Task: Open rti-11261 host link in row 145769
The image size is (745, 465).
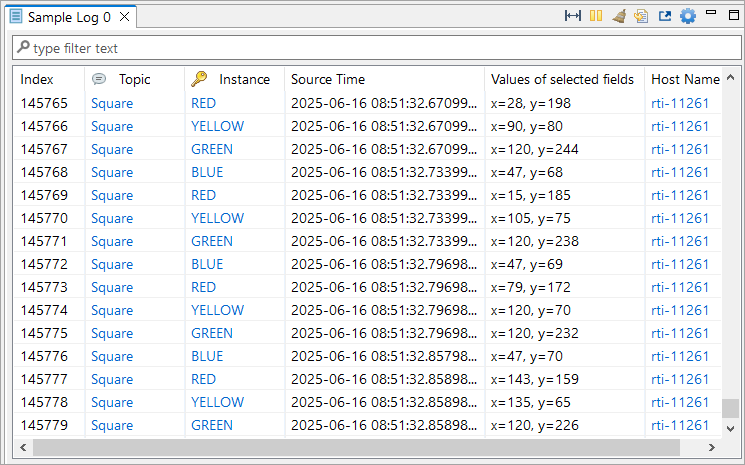Action: (x=679, y=195)
